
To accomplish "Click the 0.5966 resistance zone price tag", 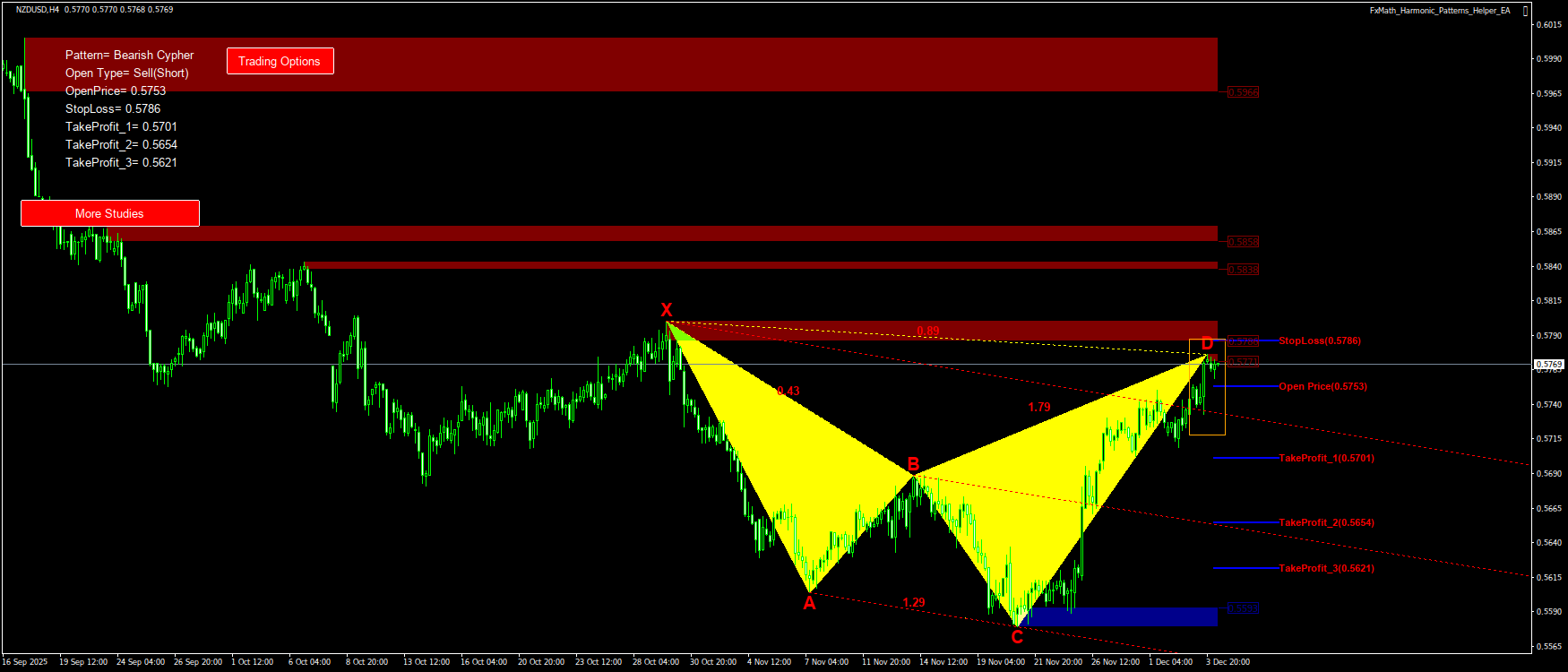I will (x=1244, y=92).
